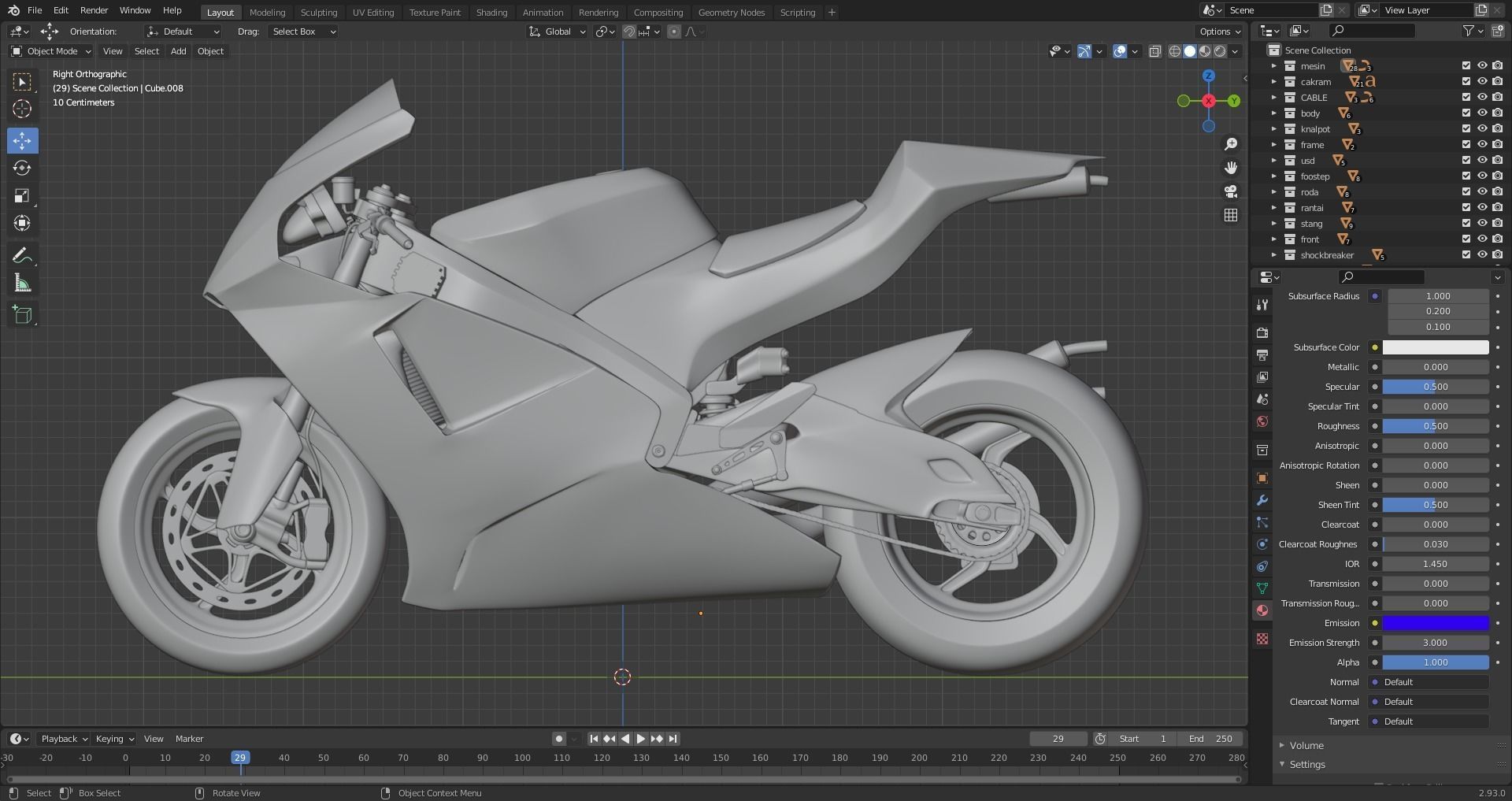Switch to the Shading workspace tab
This screenshot has height=801, width=1512.
491,13
